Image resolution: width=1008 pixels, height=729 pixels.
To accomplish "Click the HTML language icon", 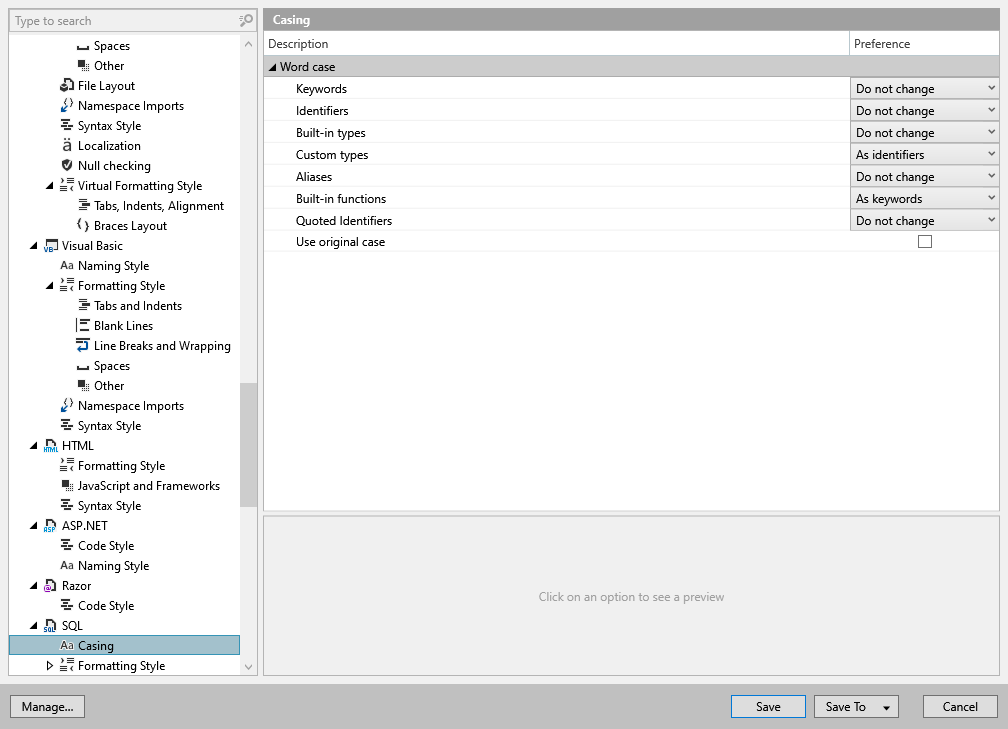I will [x=50, y=445].
